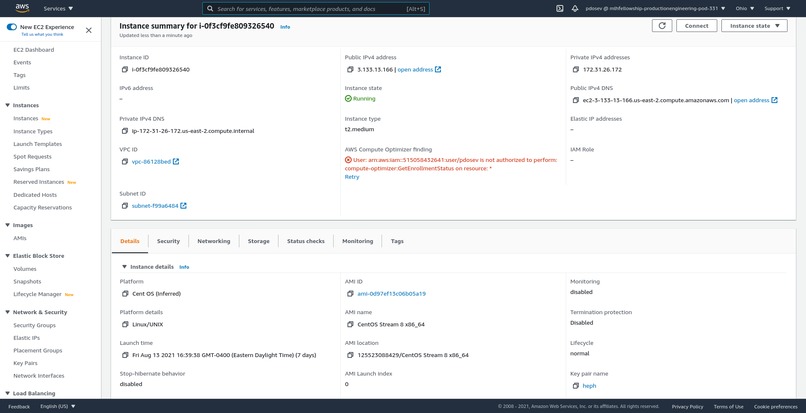This screenshot has width=806, height=413.
Task: Switch to the Storage tab
Action: tap(259, 241)
